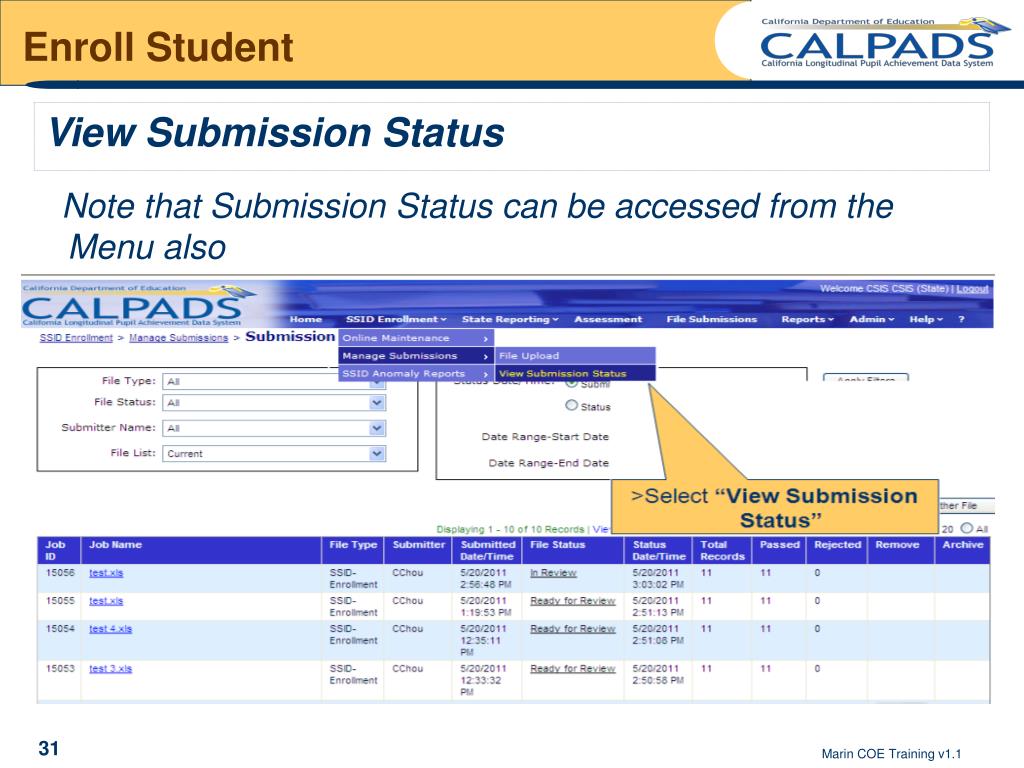Open the Reports menu
The image size is (1024, 768).
pos(807,319)
